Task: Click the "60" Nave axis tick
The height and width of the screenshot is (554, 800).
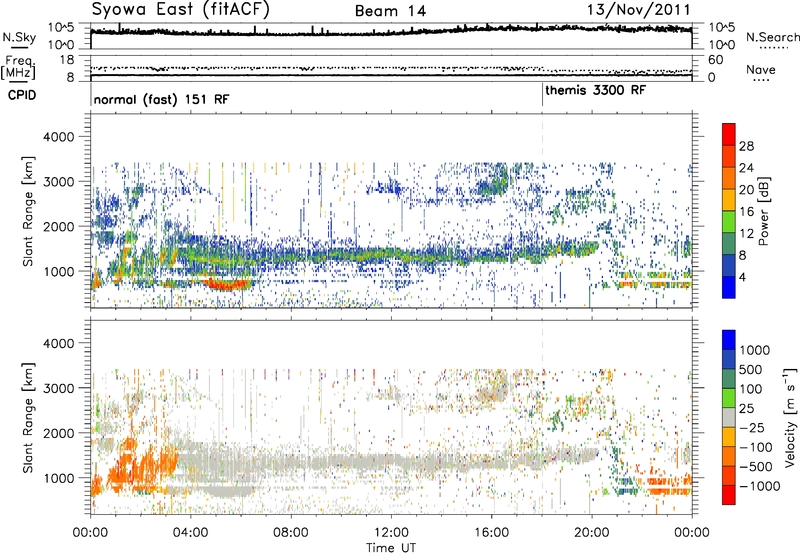Action: [716, 60]
